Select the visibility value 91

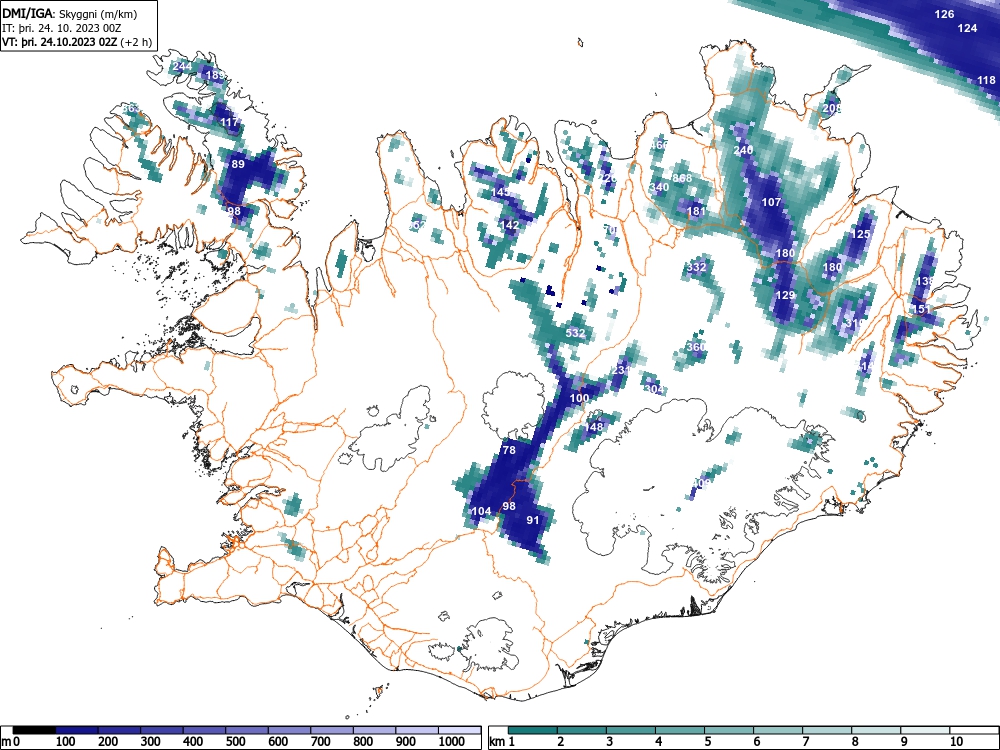click(533, 520)
